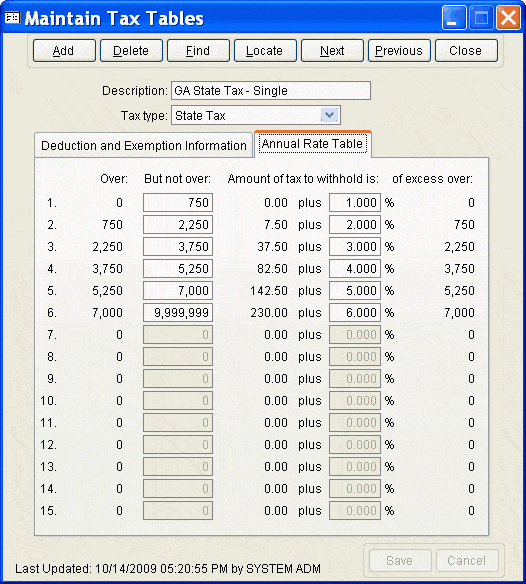The height and width of the screenshot is (584, 526).
Task: Click the 7.50 tax amount in row 2
Action: (276, 225)
